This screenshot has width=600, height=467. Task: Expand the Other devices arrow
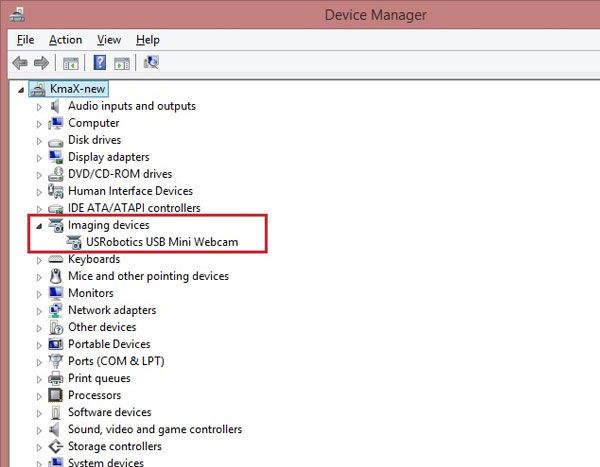[x=39, y=328]
